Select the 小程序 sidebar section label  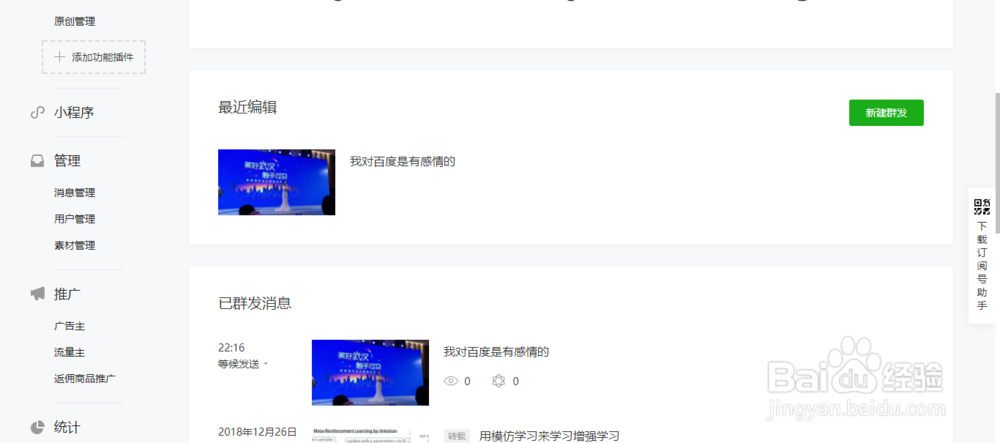74,113
